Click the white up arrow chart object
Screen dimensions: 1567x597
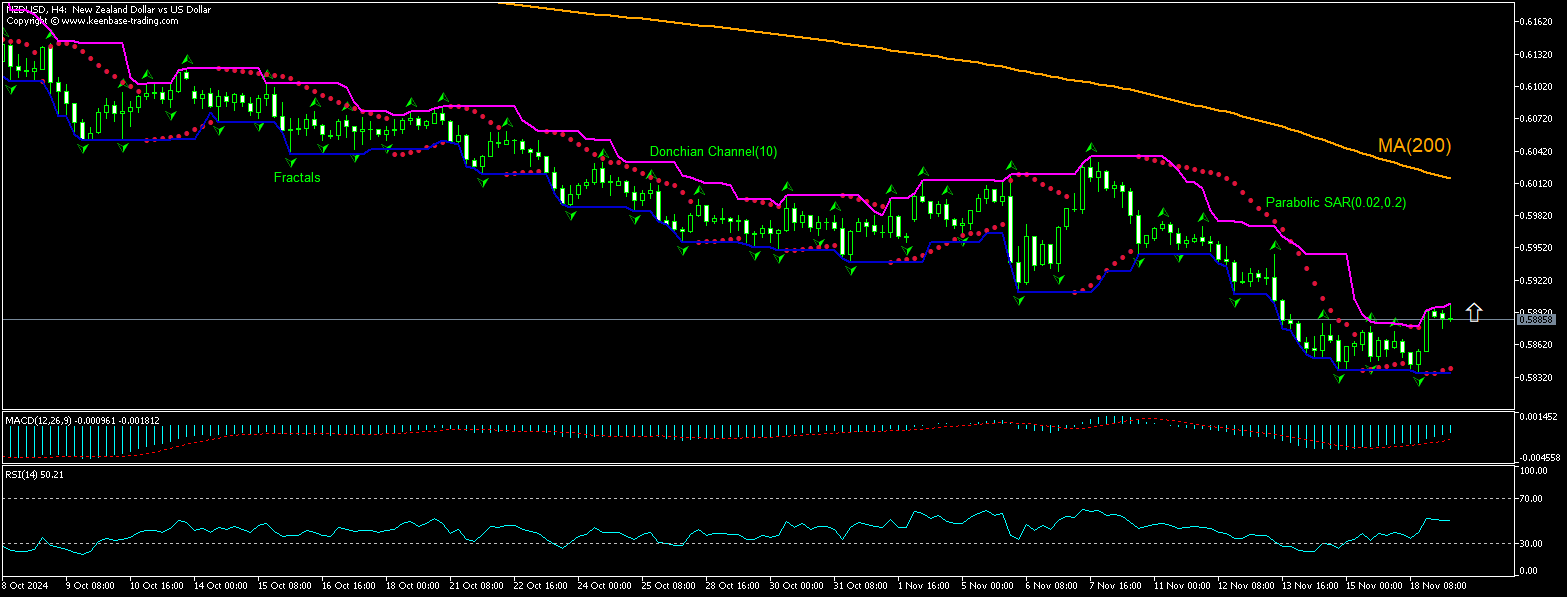pos(1473,311)
